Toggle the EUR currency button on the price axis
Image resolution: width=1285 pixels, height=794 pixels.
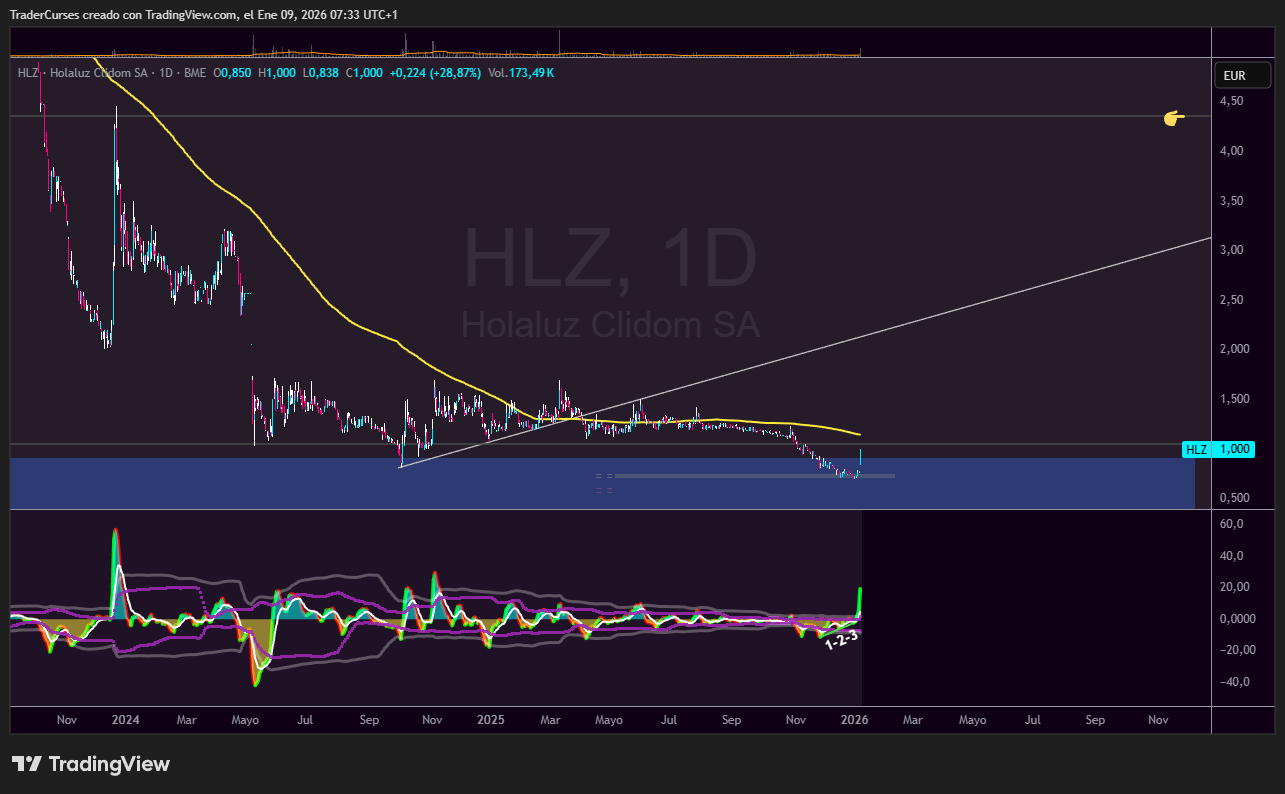coord(1241,74)
